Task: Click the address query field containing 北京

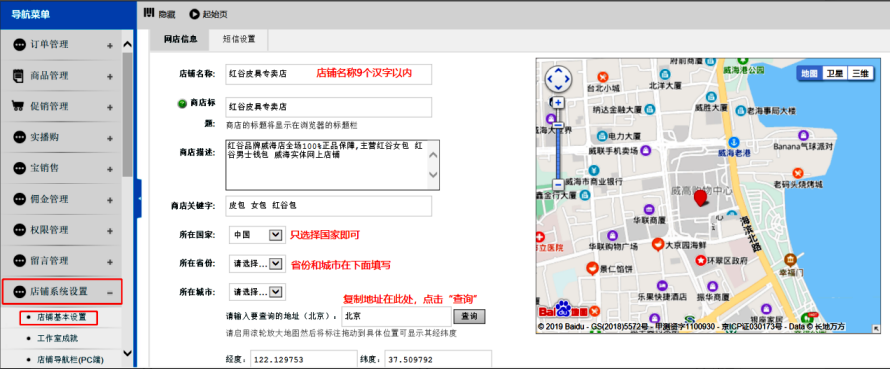Action: (396, 316)
